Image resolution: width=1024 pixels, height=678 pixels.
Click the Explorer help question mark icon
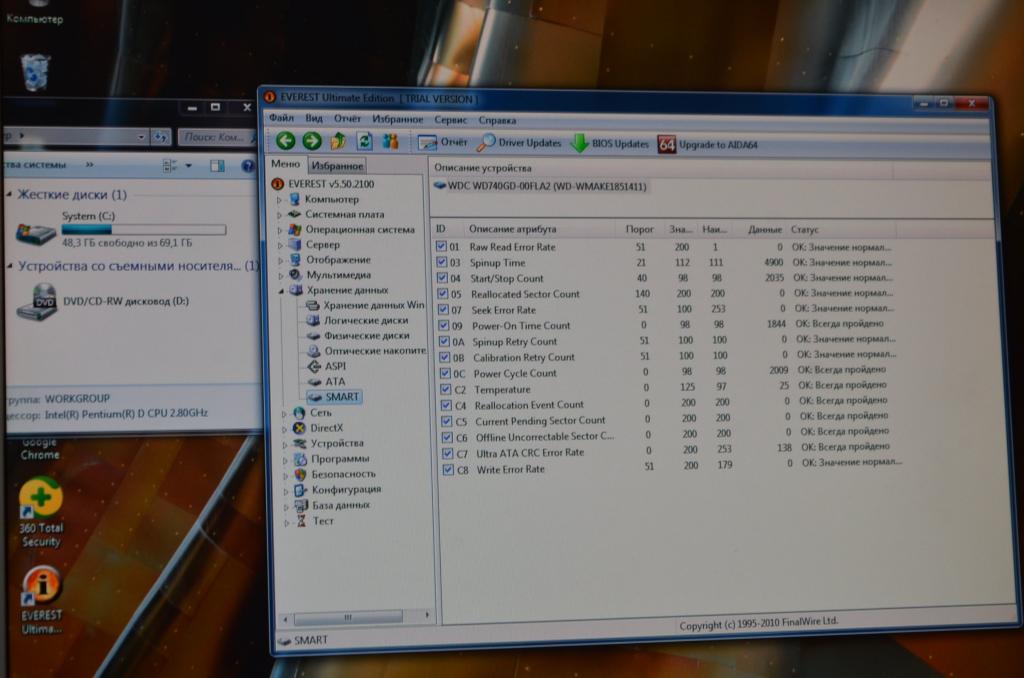click(249, 166)
